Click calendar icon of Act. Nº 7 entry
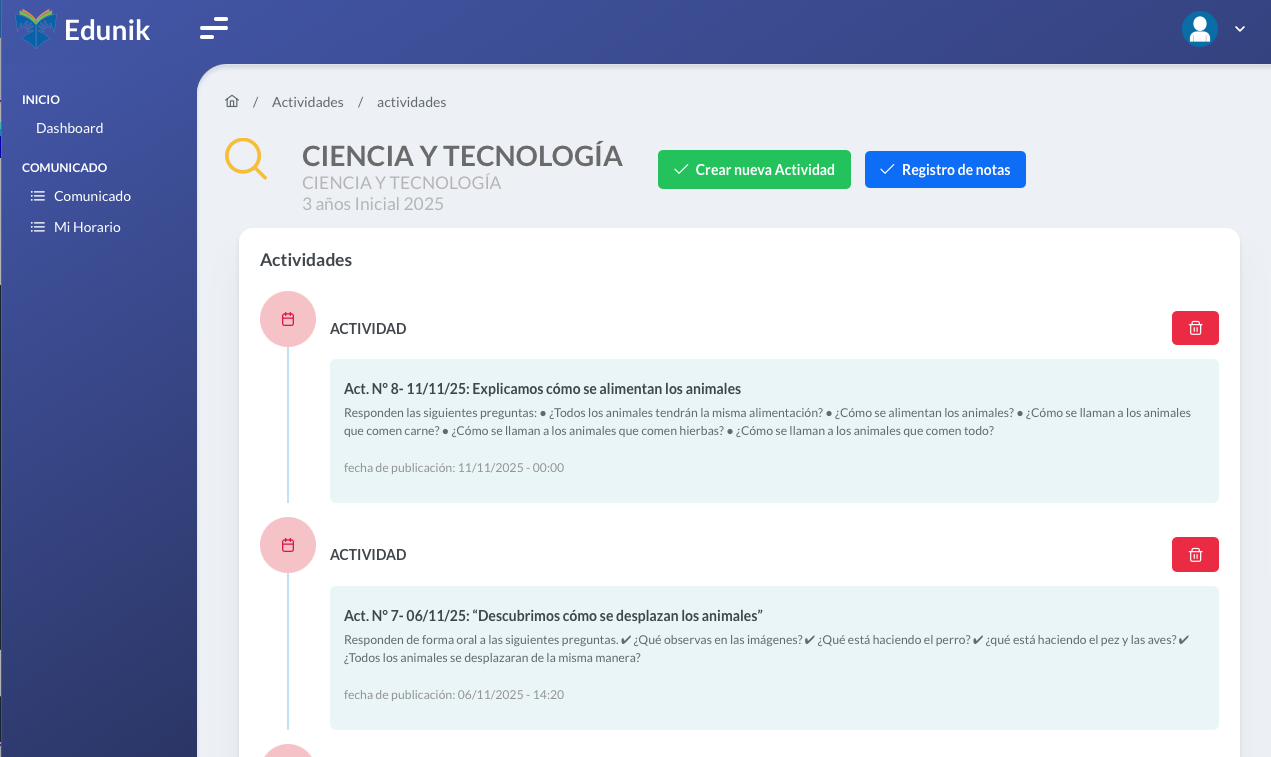 [288, 545]
